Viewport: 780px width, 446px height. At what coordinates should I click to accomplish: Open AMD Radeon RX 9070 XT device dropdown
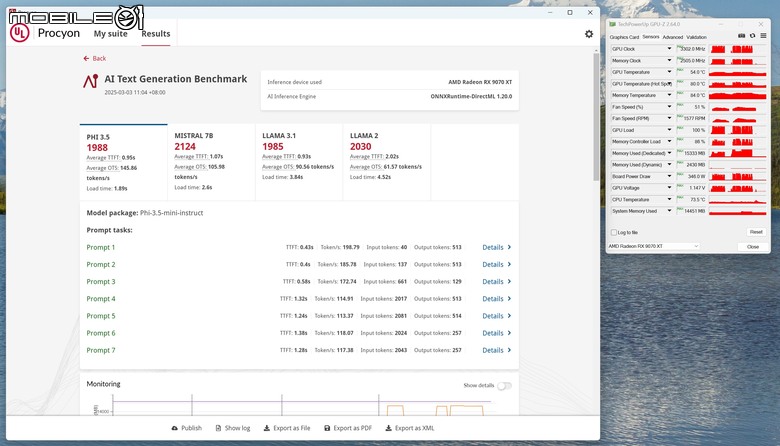tap(654, 246)
